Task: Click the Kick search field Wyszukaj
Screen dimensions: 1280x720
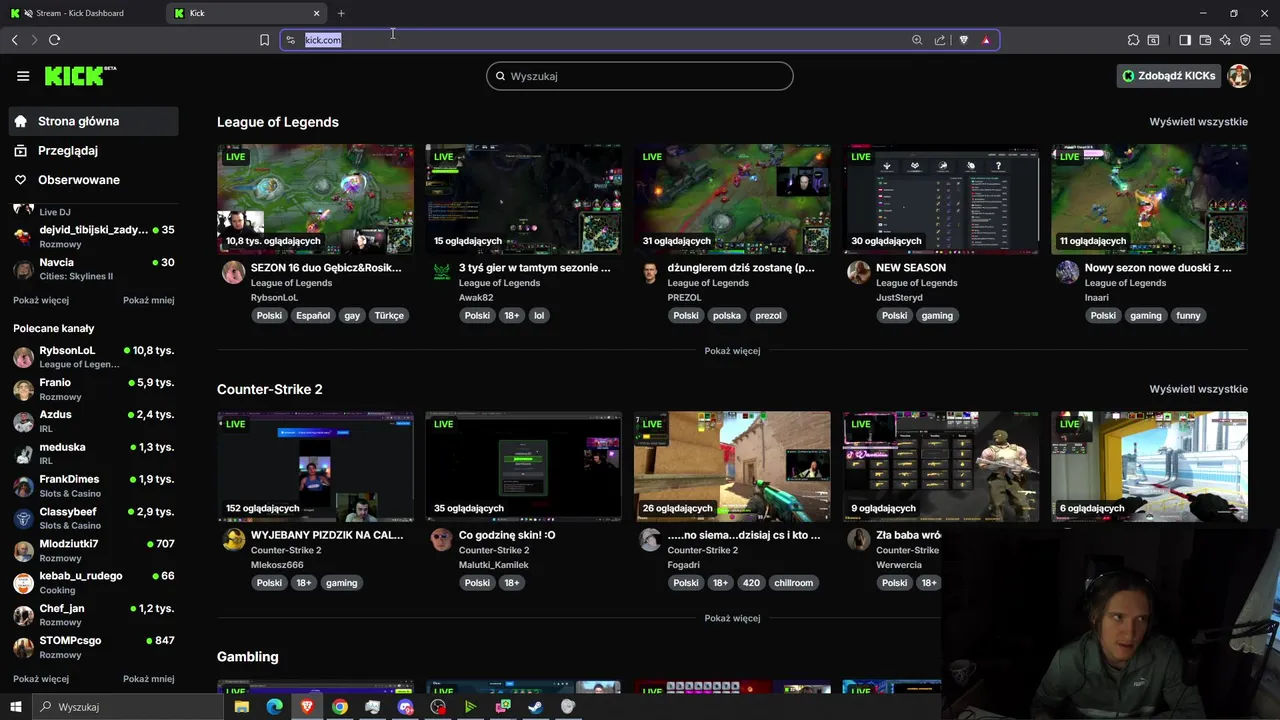Action: [x=640, y=76]
